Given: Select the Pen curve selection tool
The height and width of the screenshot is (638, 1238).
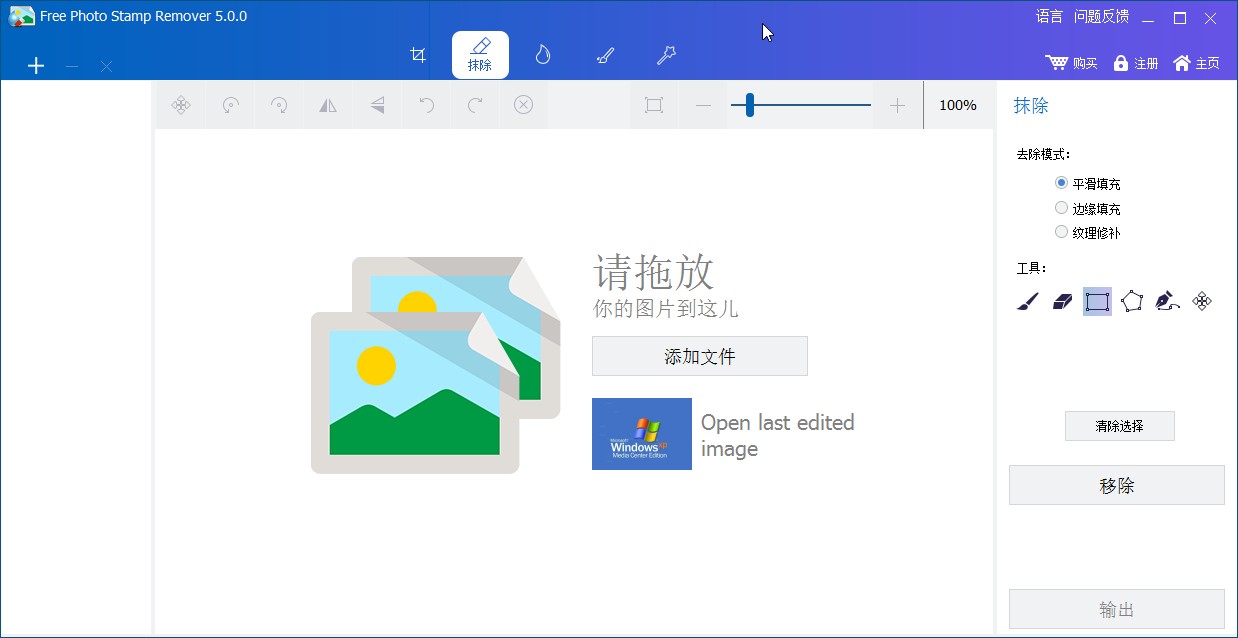Looking at the screenshot, I should click(1167, 301).
